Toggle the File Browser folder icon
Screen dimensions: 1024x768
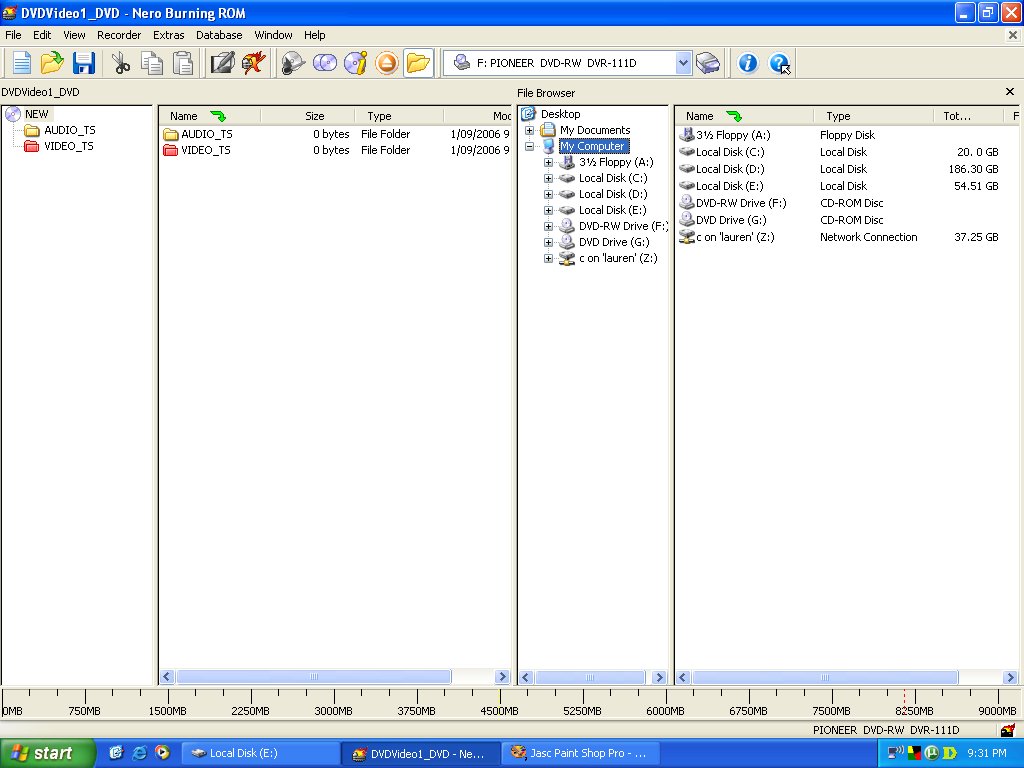tap(418, 63)
